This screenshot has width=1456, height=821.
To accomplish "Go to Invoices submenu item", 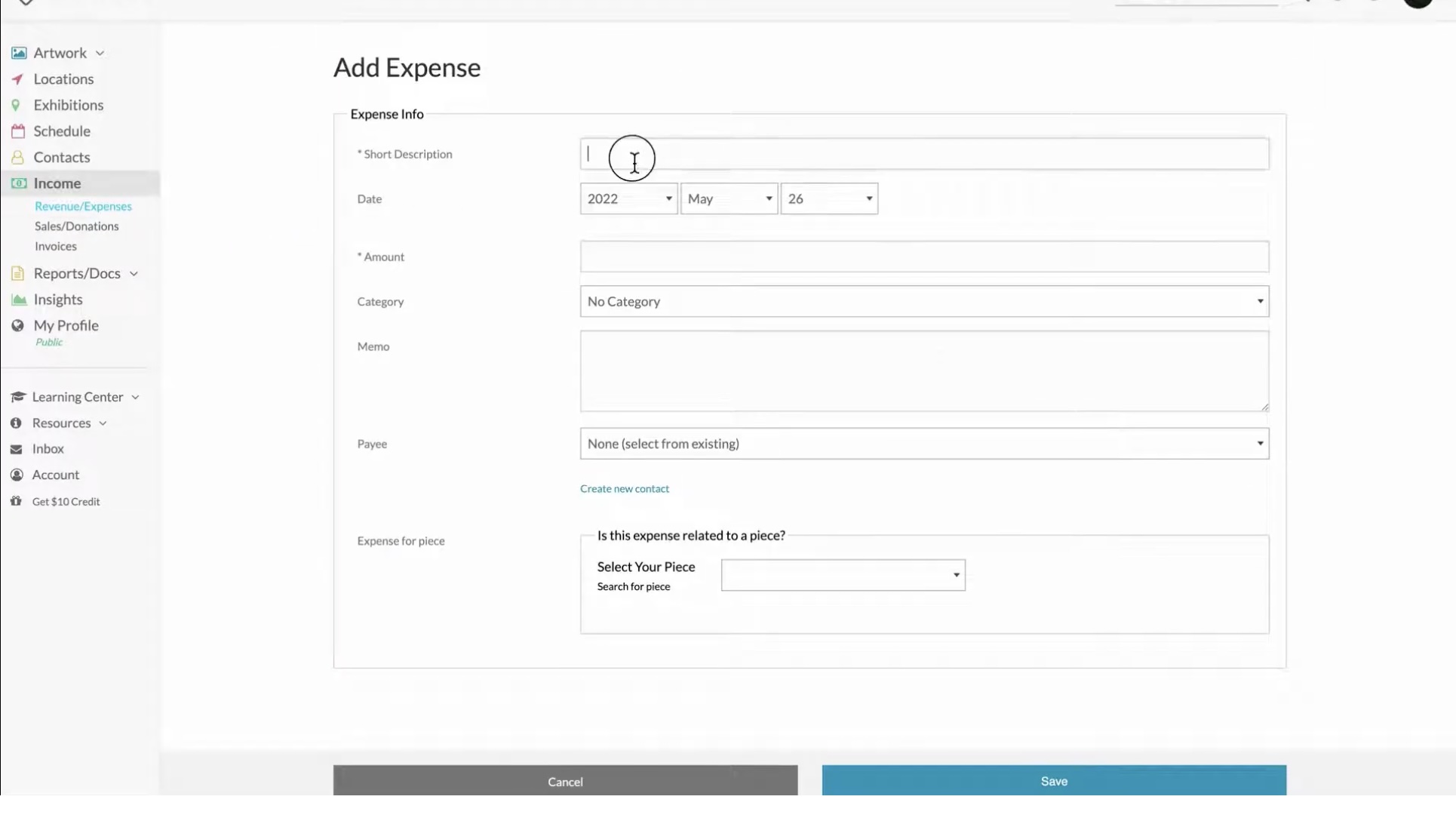I will (x=56, y=246).
